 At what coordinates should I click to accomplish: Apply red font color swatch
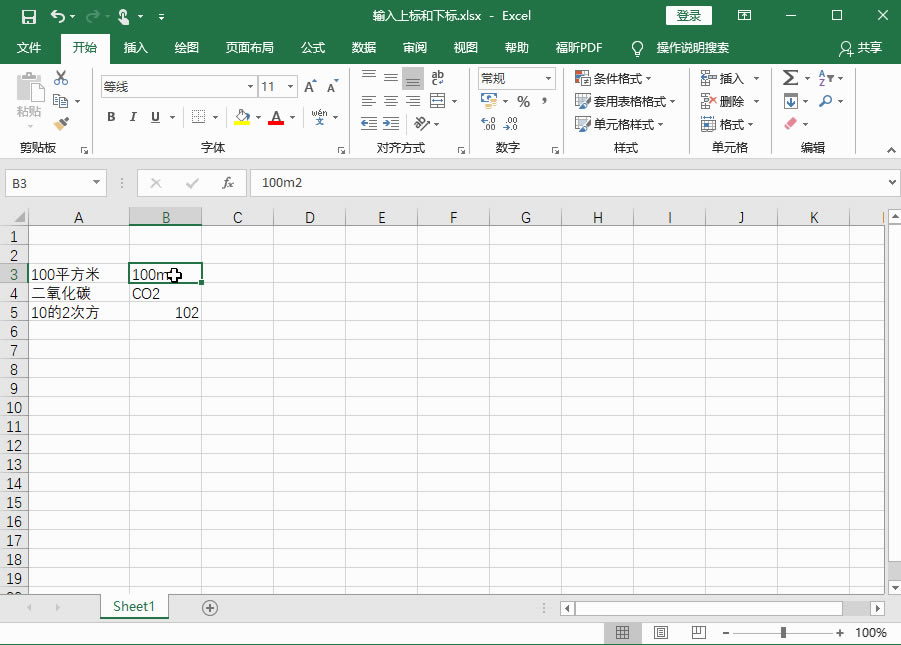[x=276, y=117]
